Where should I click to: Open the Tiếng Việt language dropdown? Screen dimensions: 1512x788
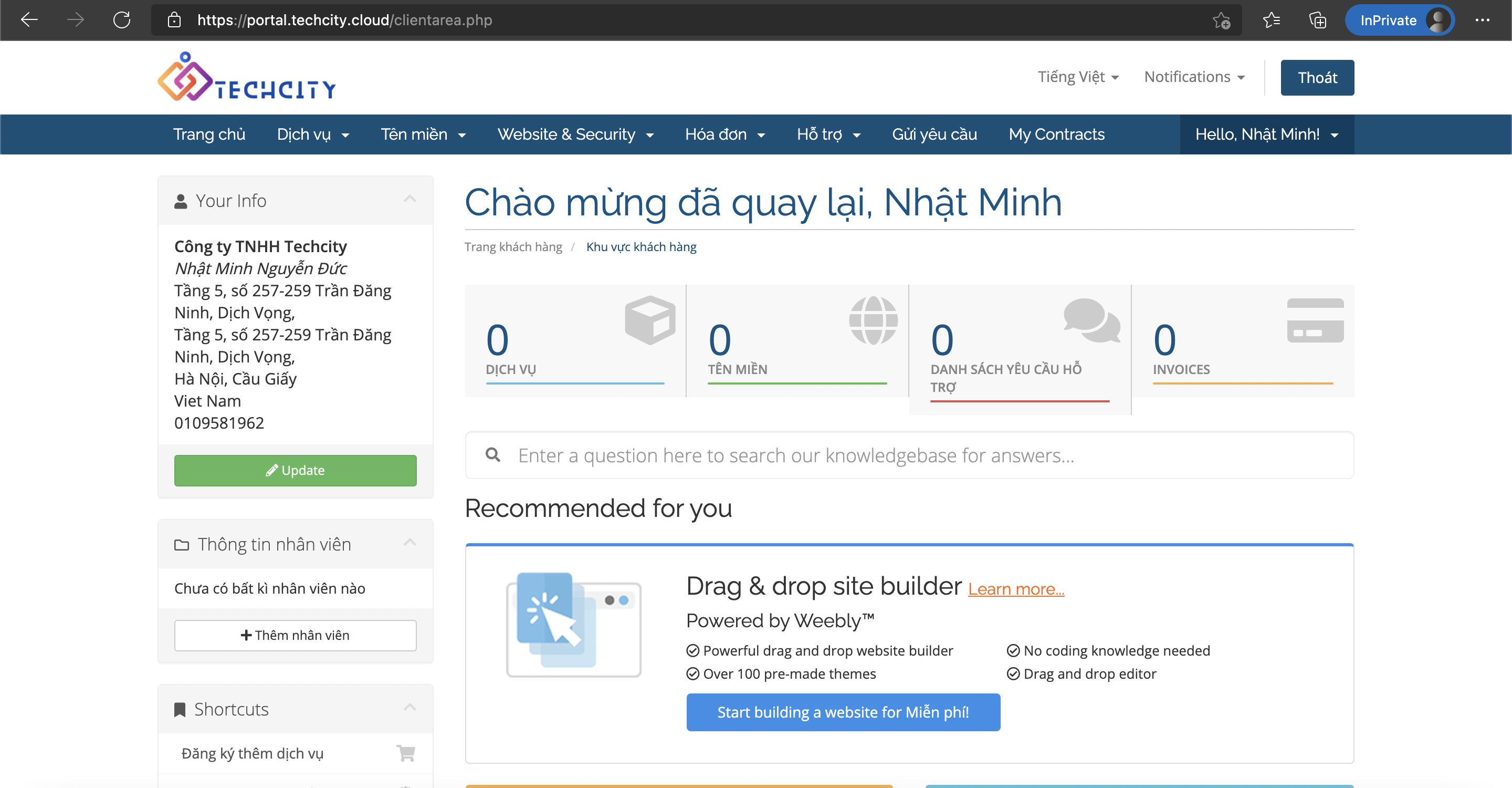click(1078, 77)
